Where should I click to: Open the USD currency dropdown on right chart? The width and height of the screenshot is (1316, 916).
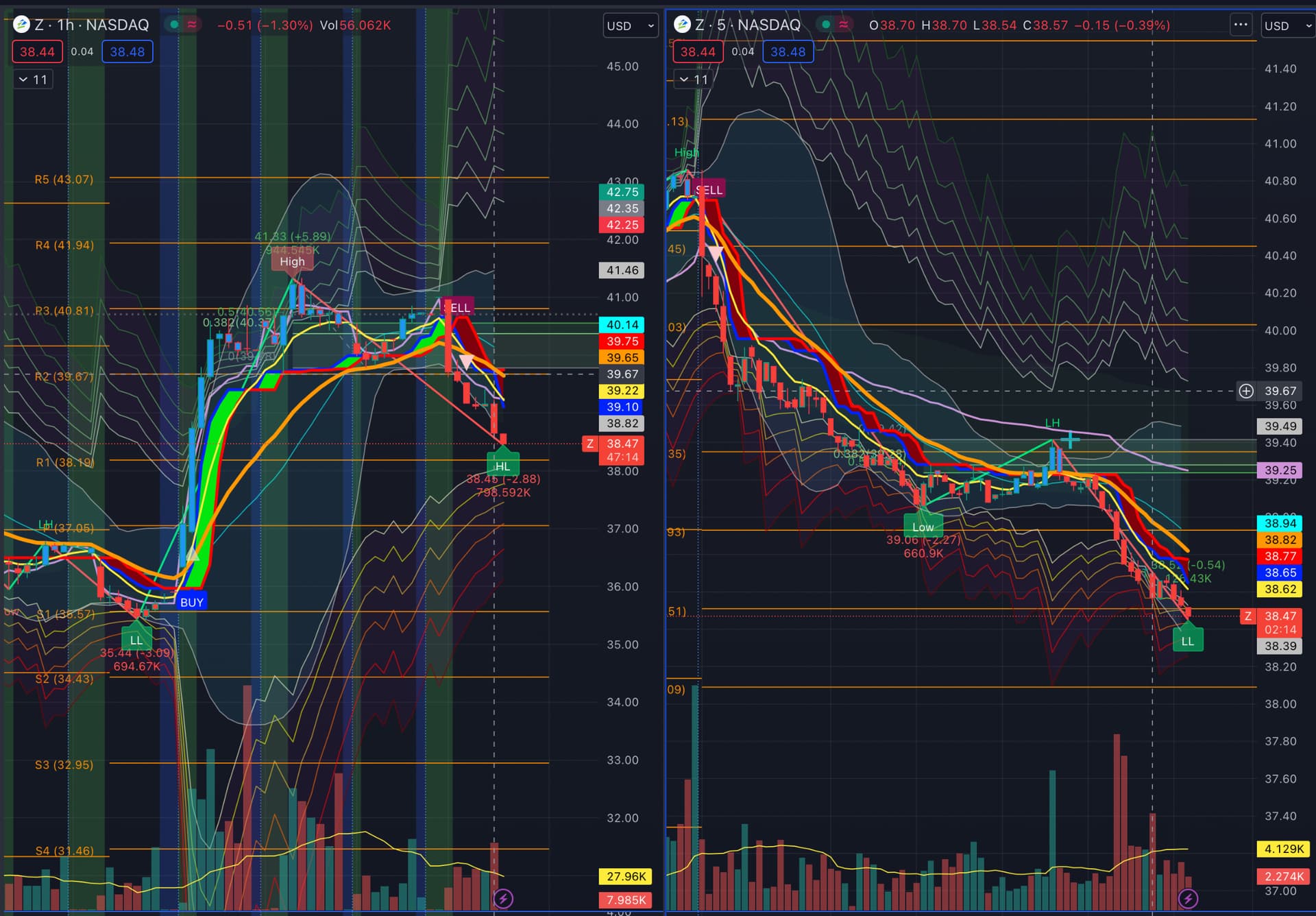(x=1287, y=26)
